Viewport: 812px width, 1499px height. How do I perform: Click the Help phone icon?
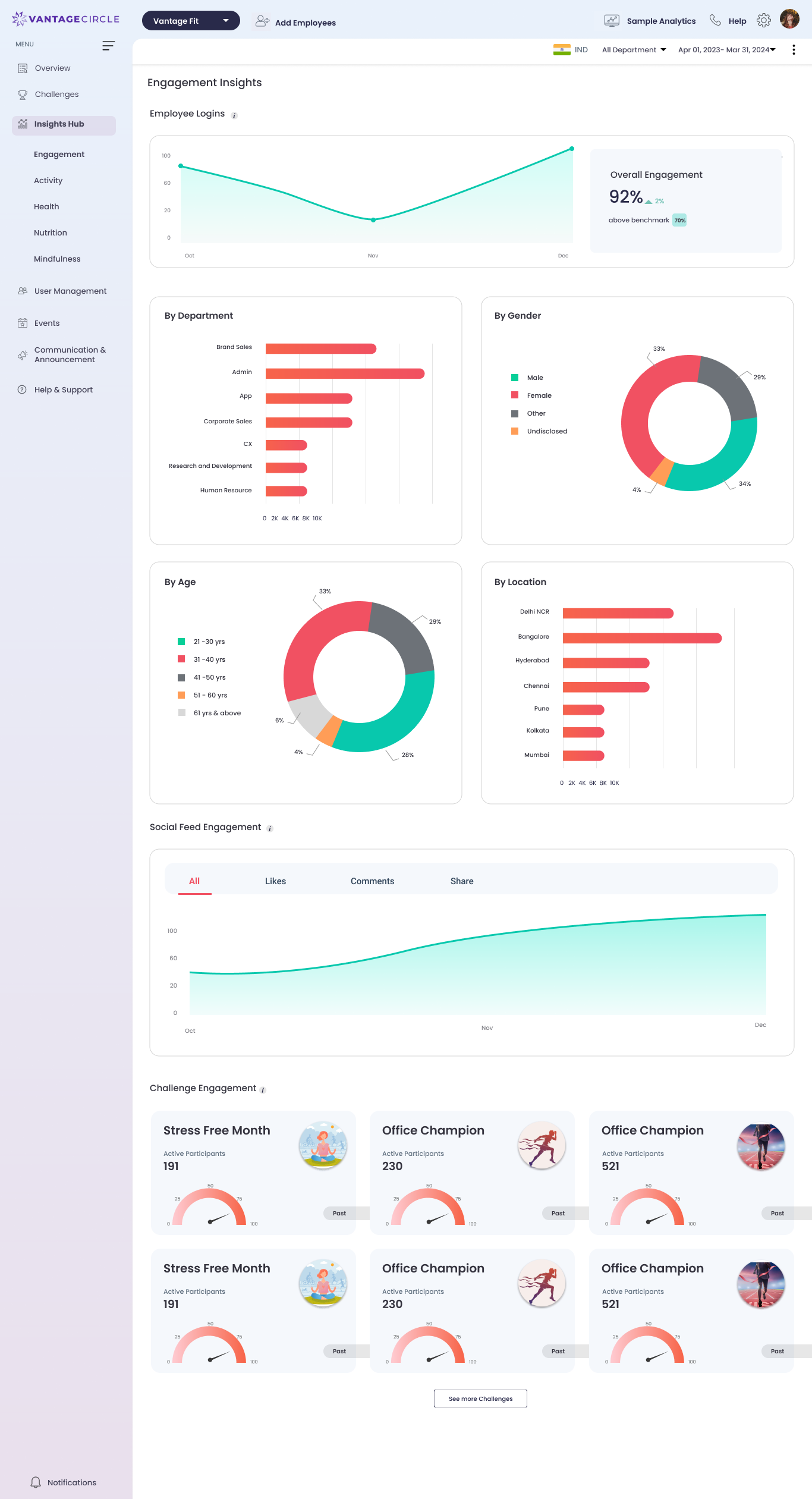[715, 20]
